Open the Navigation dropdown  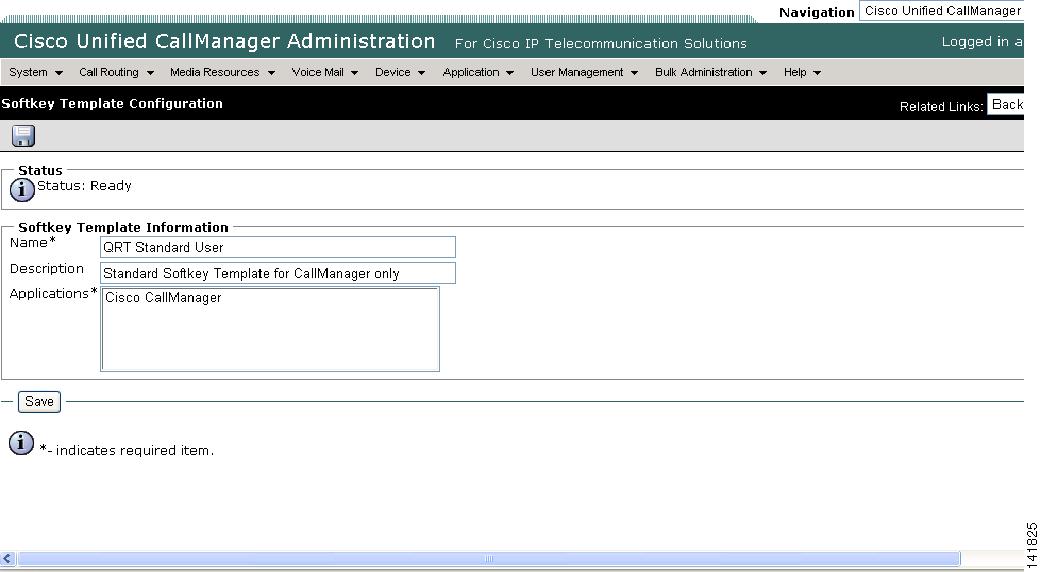pos(942,11)
